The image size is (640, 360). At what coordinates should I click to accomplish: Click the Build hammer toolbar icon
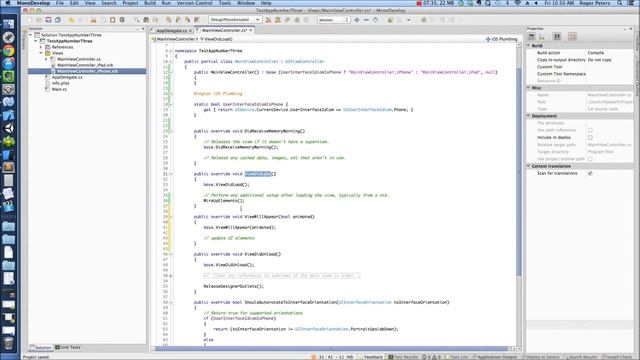coord(268,20)
